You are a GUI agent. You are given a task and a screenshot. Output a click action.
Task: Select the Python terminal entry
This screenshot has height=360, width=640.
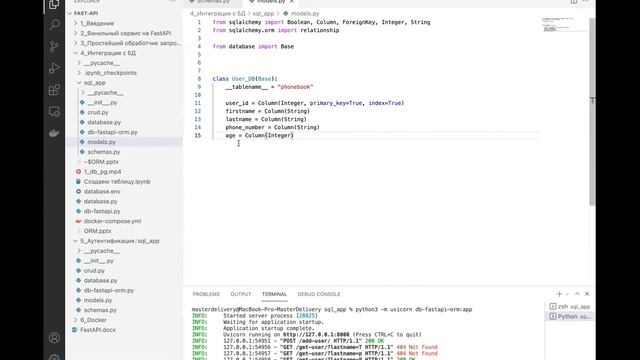[x=570, y=316]
